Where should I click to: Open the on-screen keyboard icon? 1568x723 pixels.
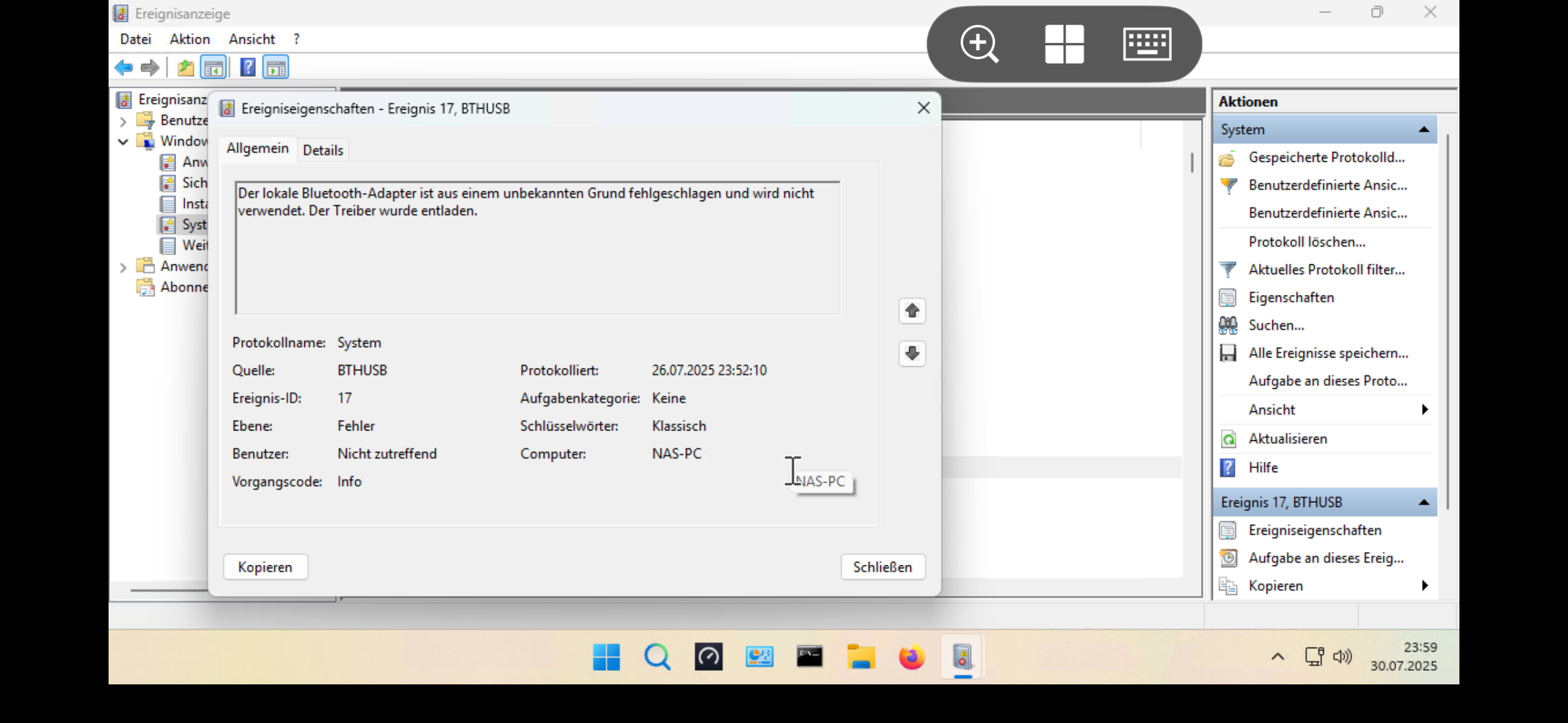pos(1147,44)
